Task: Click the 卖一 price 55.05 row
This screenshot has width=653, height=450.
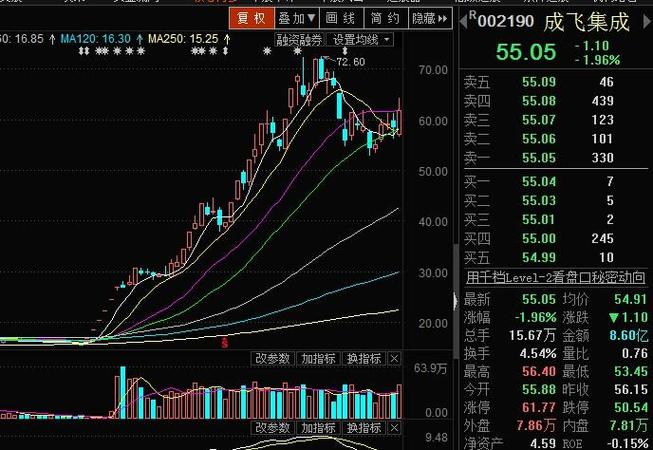Action: coord(555,158)
